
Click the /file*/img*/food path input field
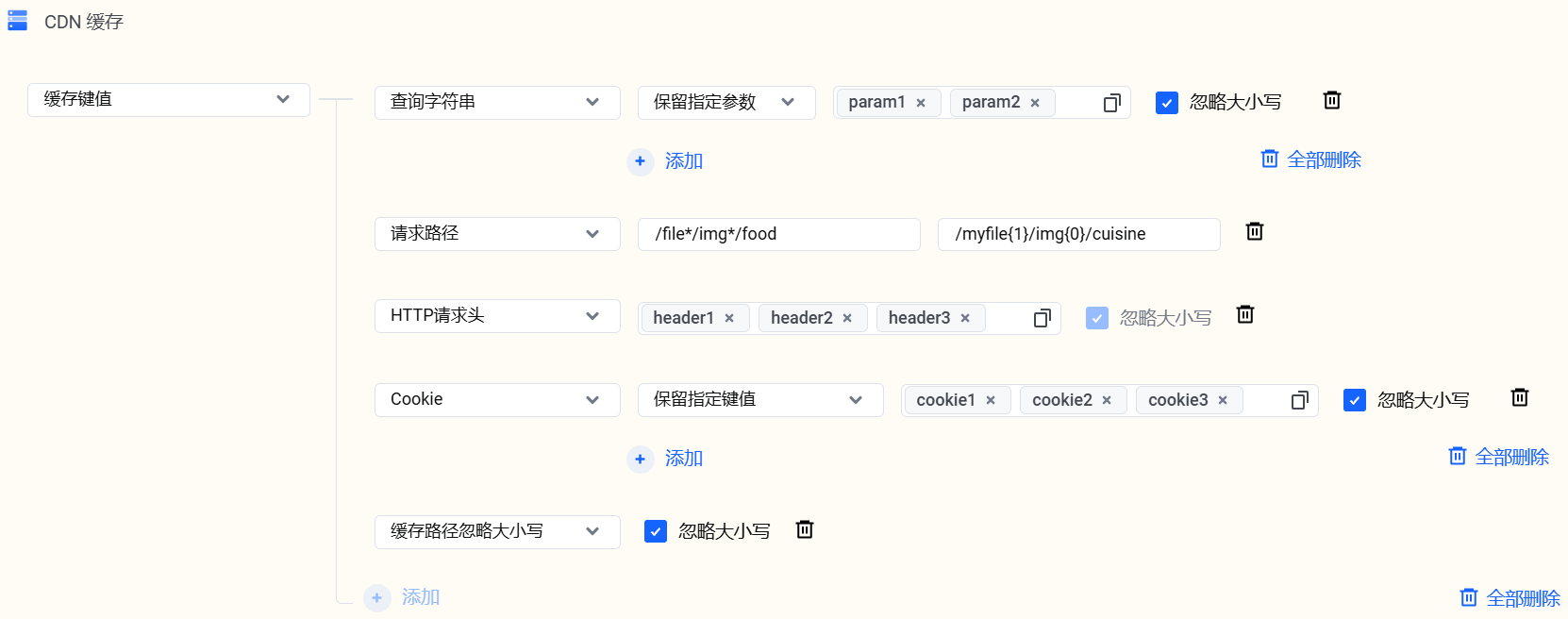(x=778, y=234)
